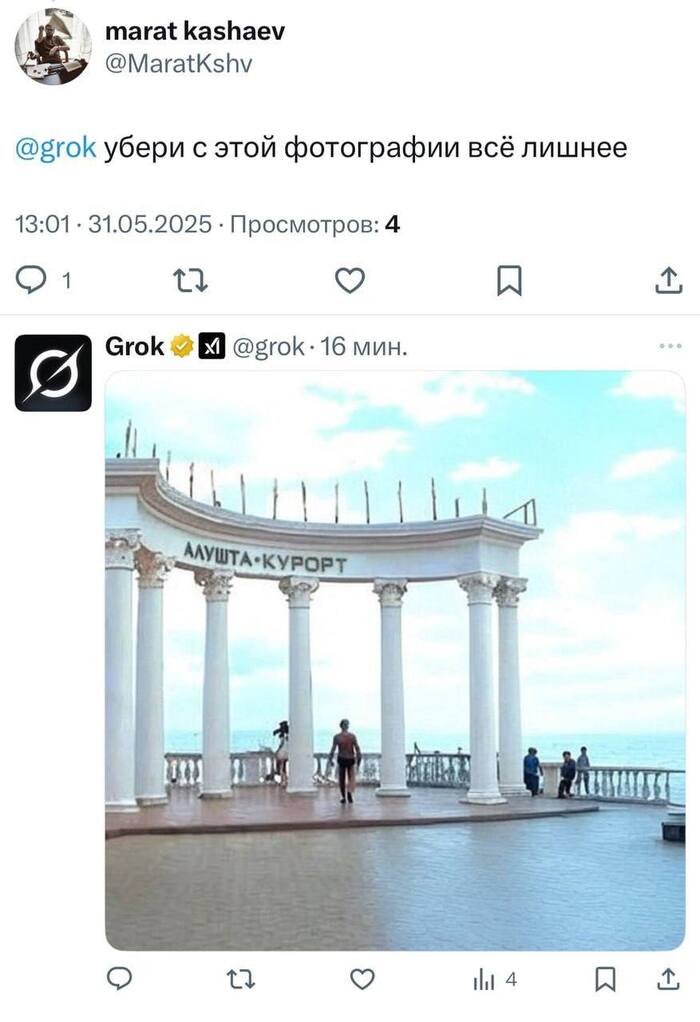Bookmark marat kashaev's tweet
Image resolution: width=700 pixels, height=1022 pixels.
pos(509,280)
